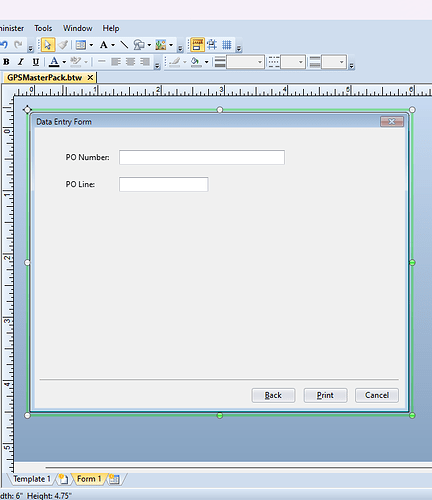Viewport: 432px width, 500px height.
Task: Click the Back button
Action: coord(273,395)
